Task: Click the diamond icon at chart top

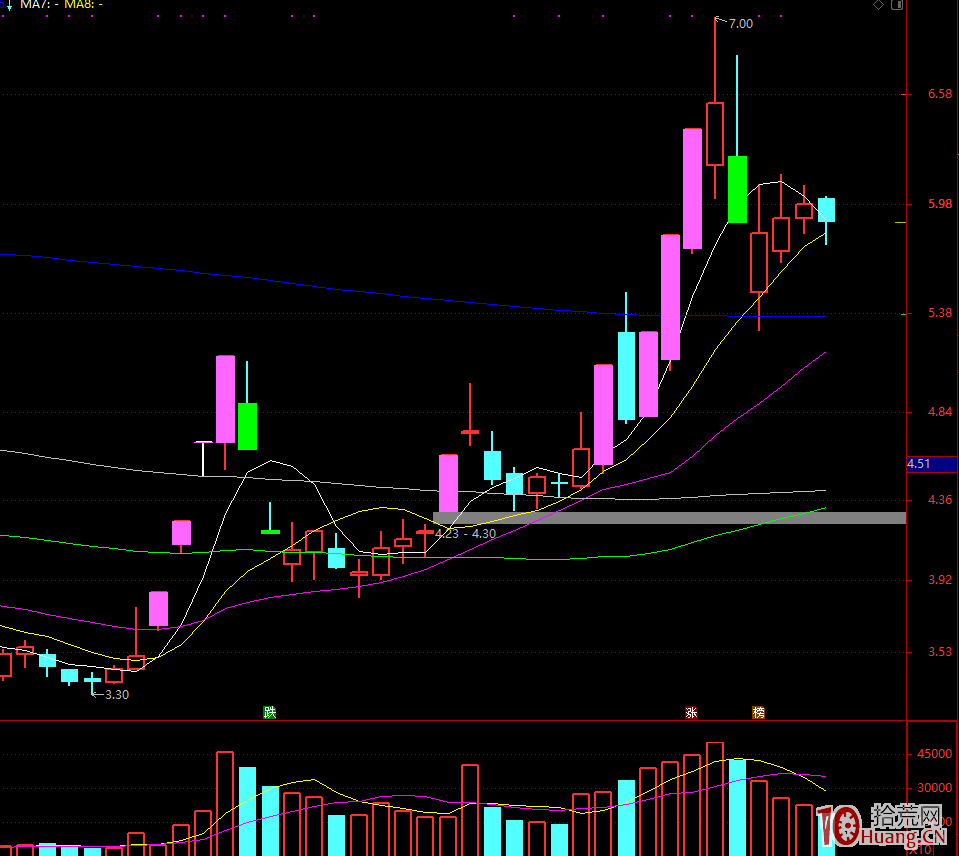Action: 878,5
